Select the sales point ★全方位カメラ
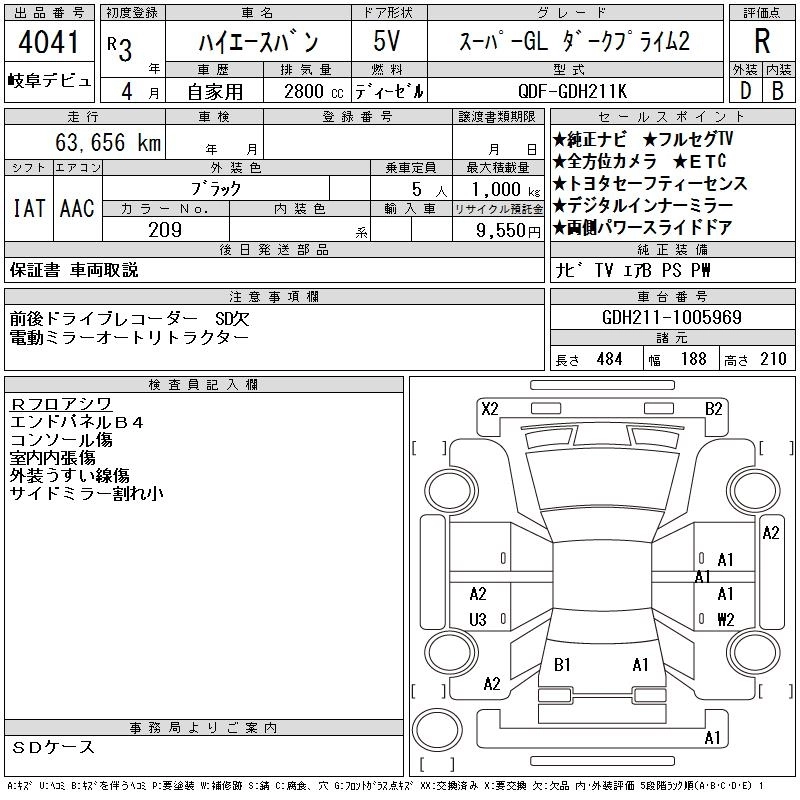Image resolution: width=800 pixels, height=800 pixels. [x=605, y=162]
